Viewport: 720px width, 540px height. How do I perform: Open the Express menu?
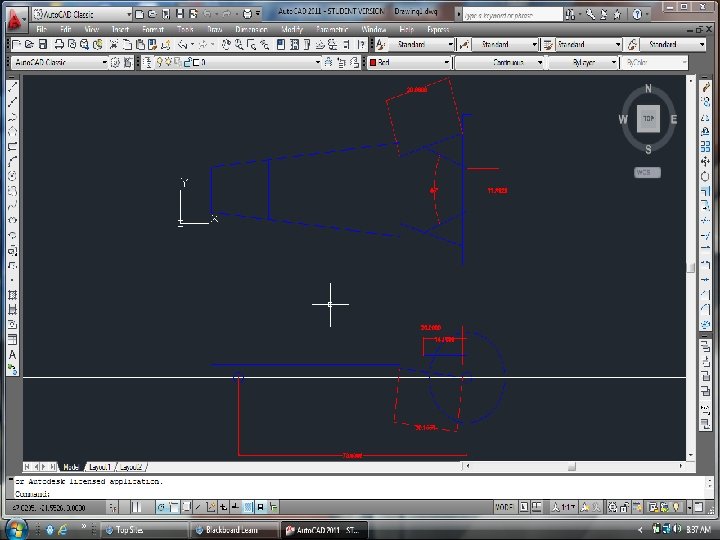point(438,29)
